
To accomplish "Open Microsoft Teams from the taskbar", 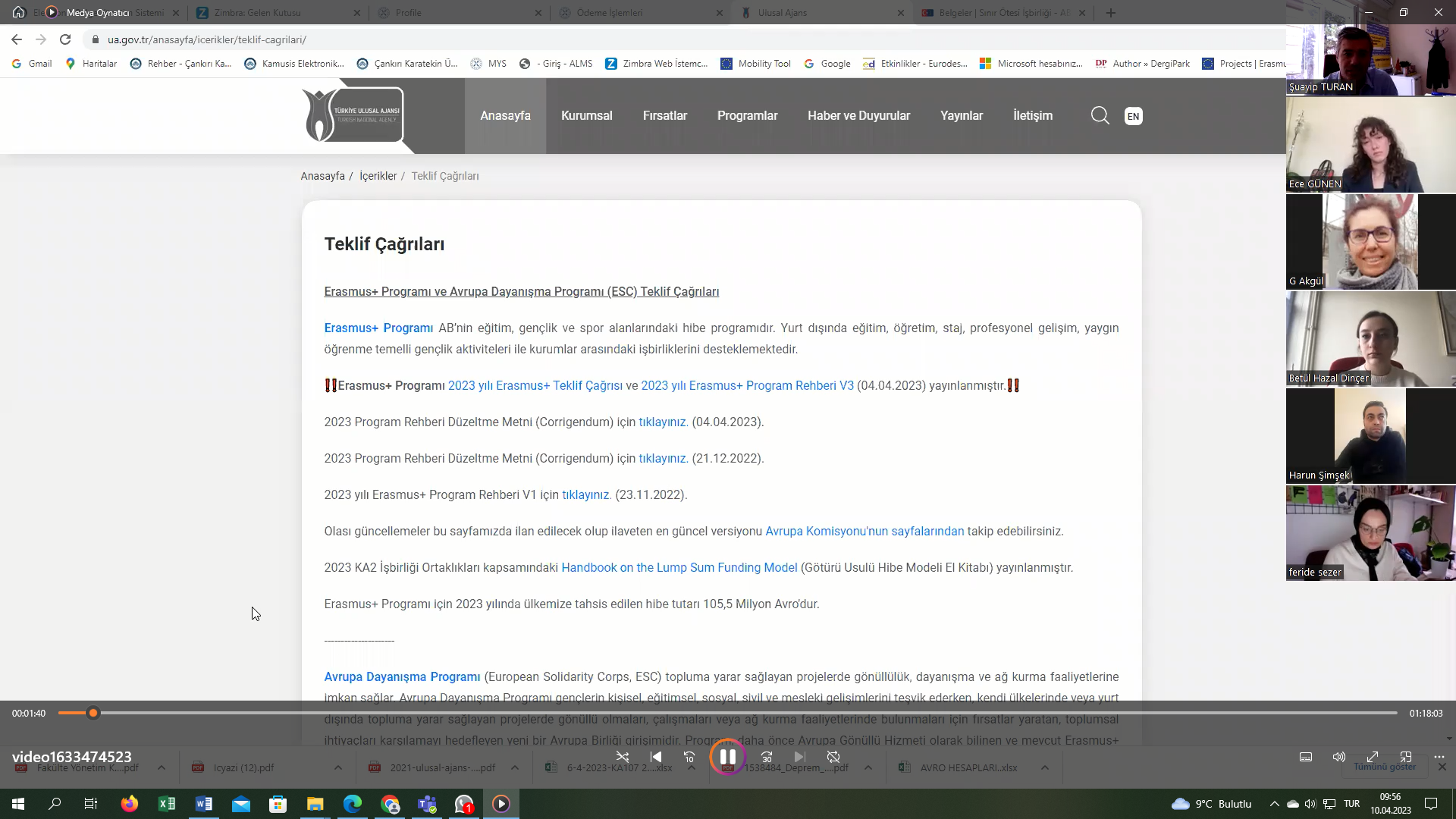I will [427, 804].
